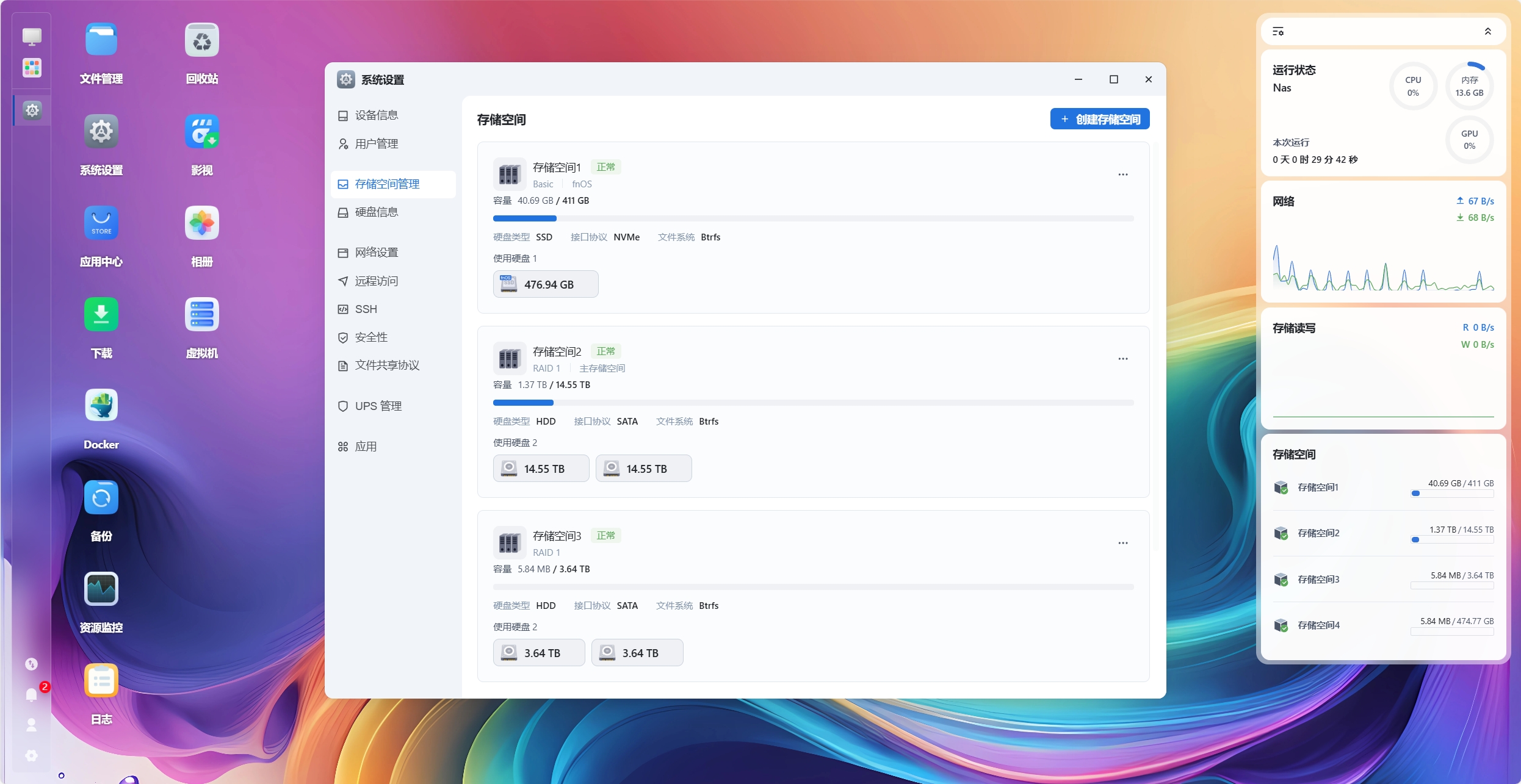Click the 创建存储空间 button

point(1100,120)
